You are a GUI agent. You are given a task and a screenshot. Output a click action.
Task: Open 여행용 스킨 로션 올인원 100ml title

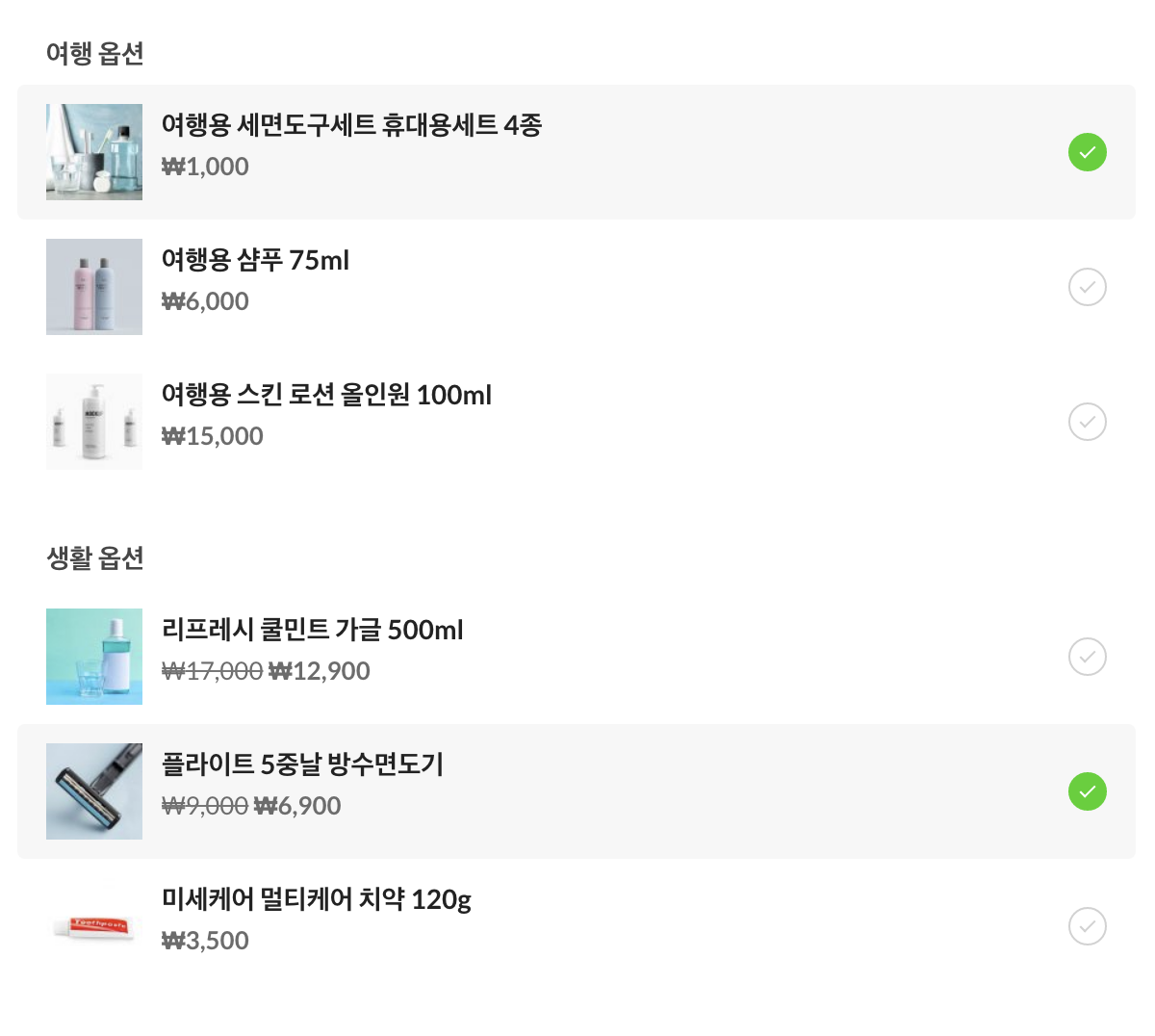(x=326, y=395)
